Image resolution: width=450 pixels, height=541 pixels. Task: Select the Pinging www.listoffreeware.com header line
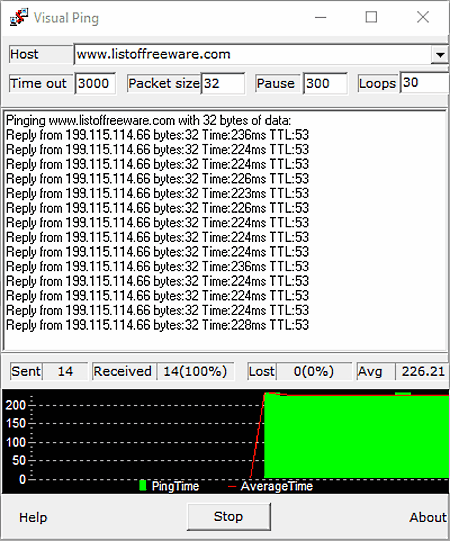[148, 120]
